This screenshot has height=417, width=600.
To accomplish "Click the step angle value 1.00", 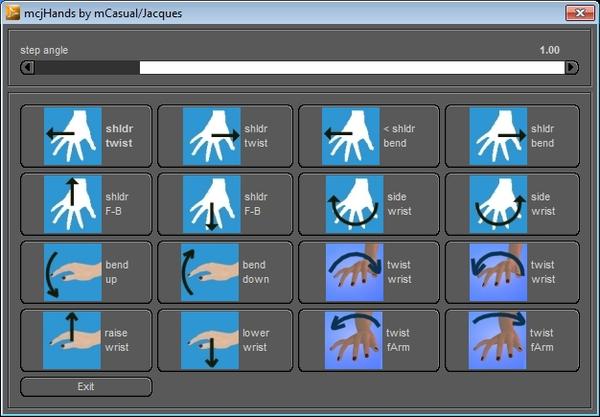I will click(549, 50).
